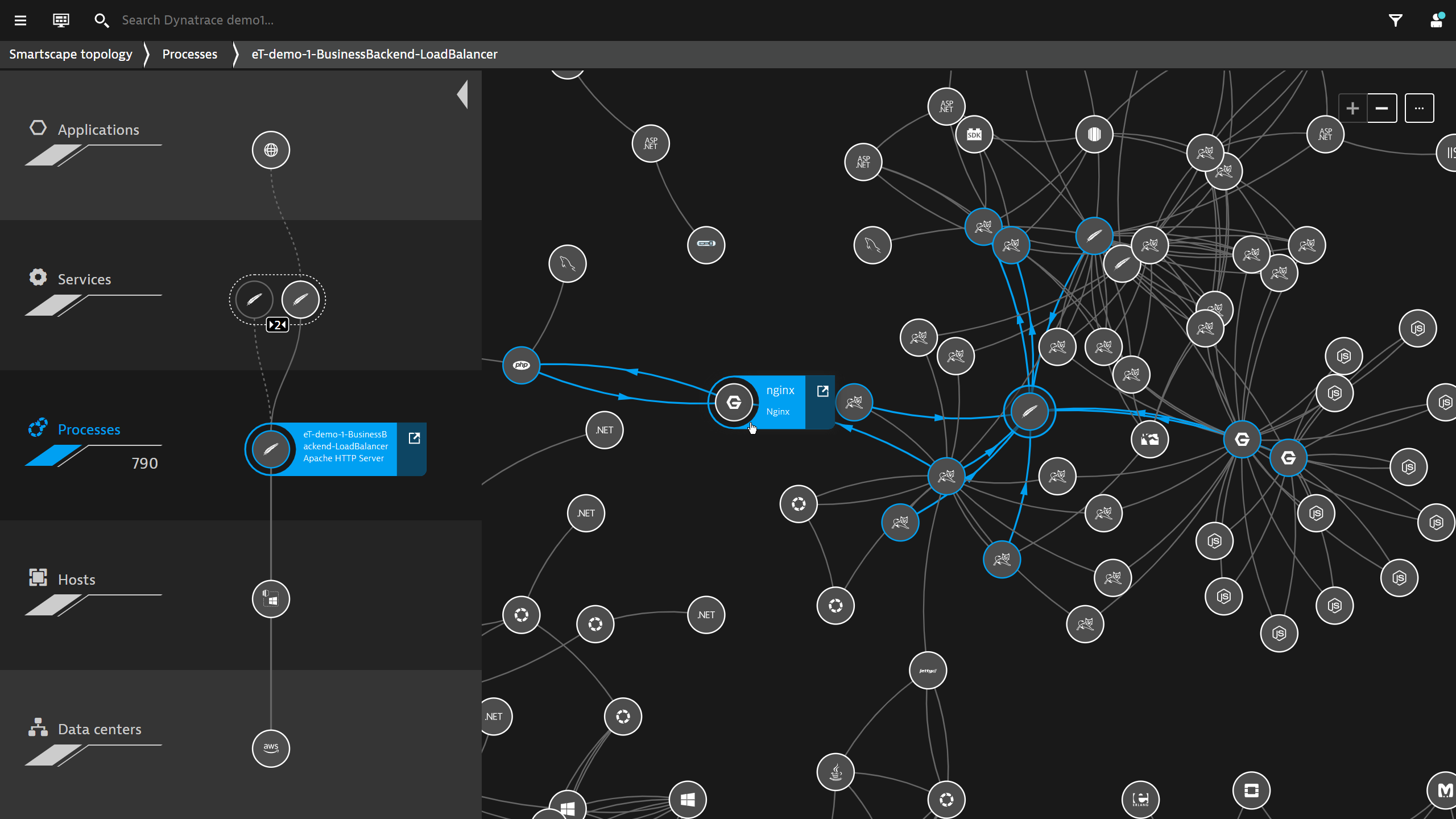Go to Processes breadcrumb
The width and height of the screenshot is (1456, 819).
click(190, 54)
